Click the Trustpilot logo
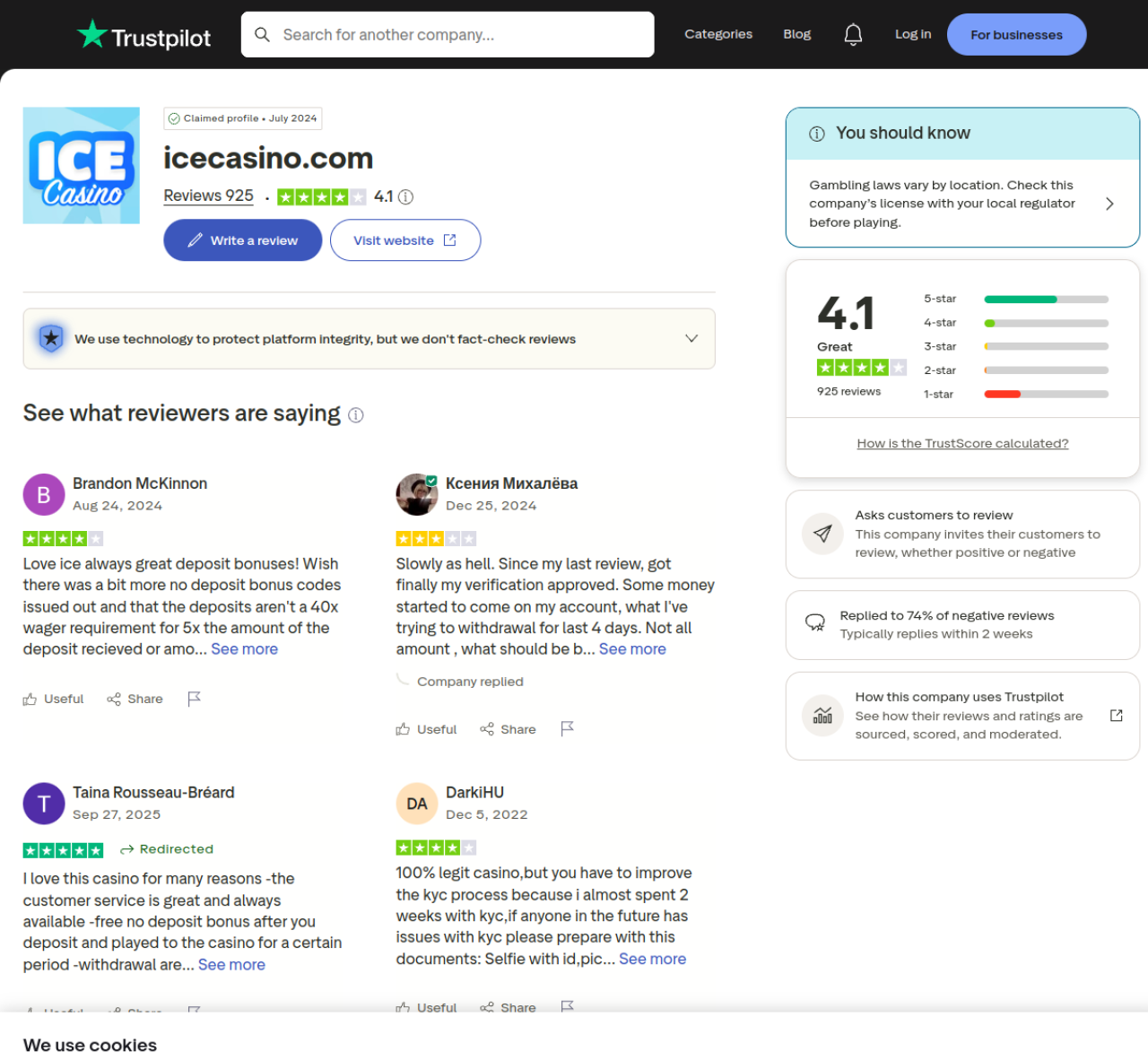Viewport: 1148px width, 1052px height. 143,36
